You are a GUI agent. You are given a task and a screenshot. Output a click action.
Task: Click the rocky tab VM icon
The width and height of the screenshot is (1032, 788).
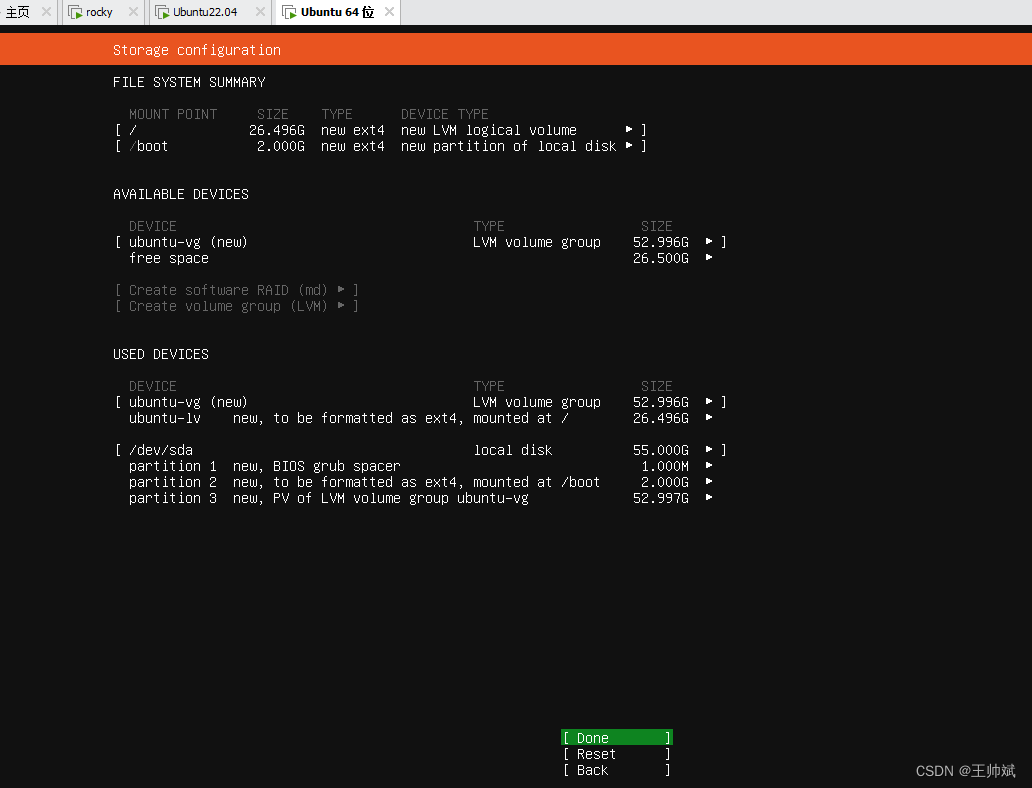(x=76, y=12)
